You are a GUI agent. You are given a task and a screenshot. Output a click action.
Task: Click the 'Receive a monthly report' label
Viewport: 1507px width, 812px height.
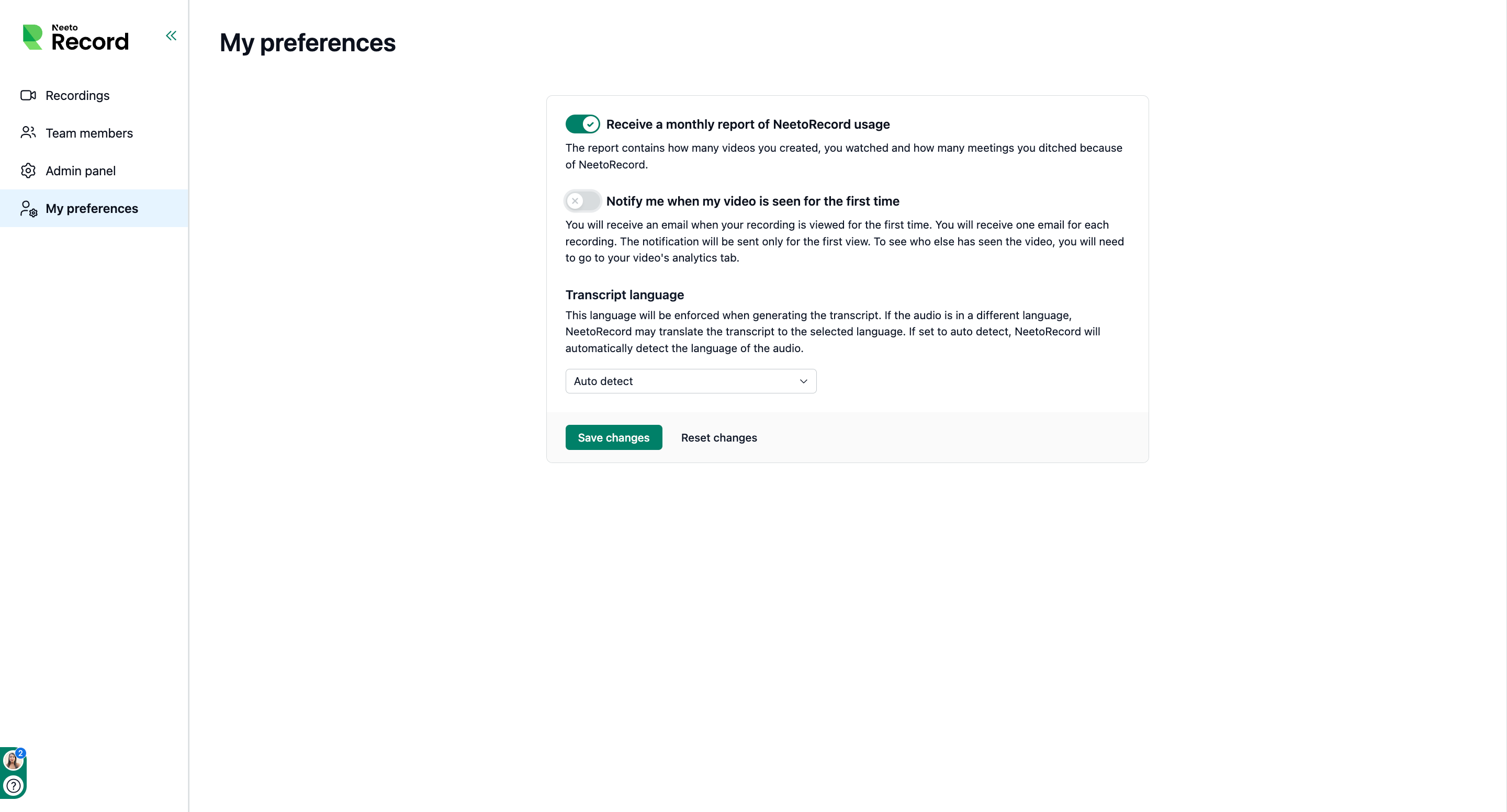coord(748,124)
